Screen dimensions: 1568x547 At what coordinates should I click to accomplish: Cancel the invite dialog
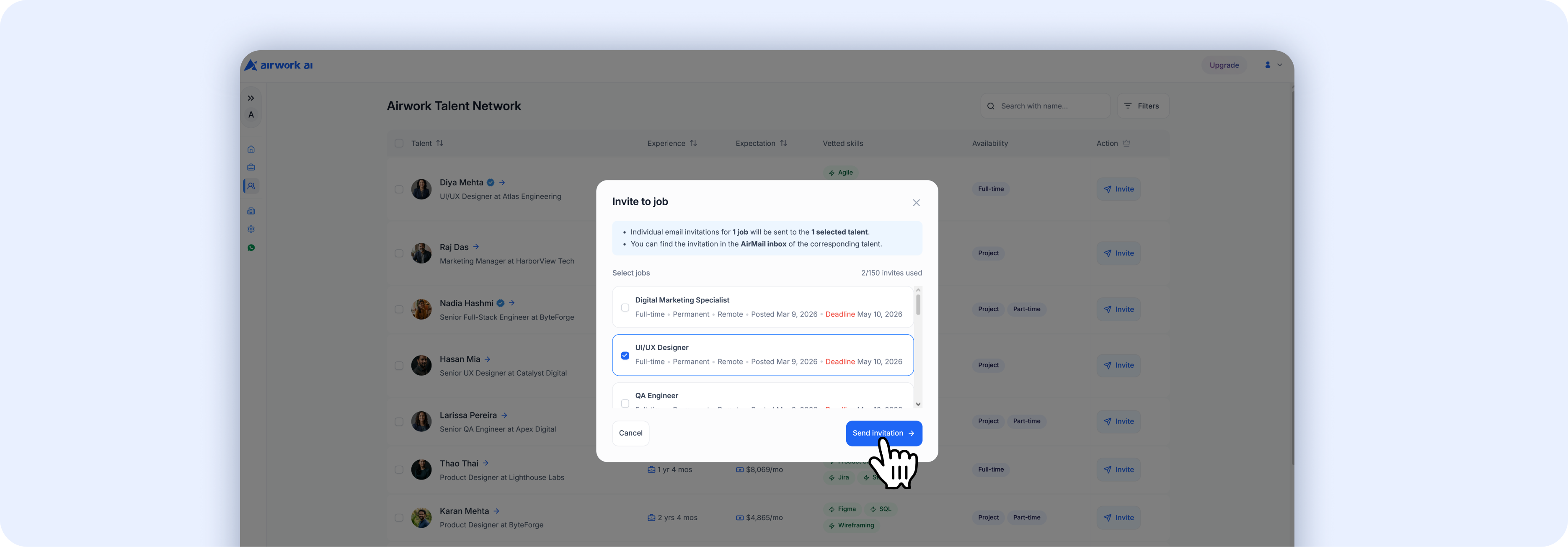pyautogui.click(x=630, y=433)
